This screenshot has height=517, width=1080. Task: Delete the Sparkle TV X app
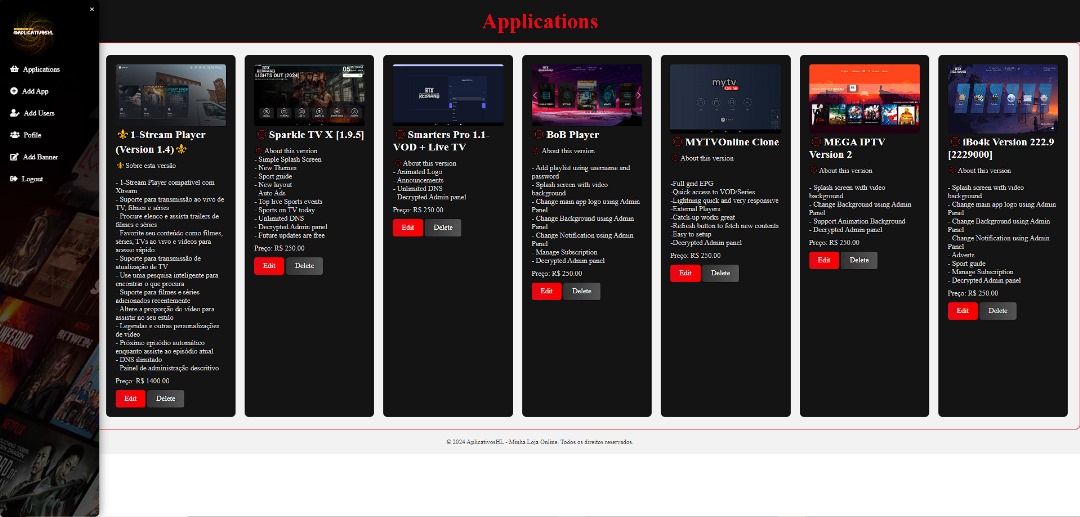pyautogui.click(x=304, y=266)
